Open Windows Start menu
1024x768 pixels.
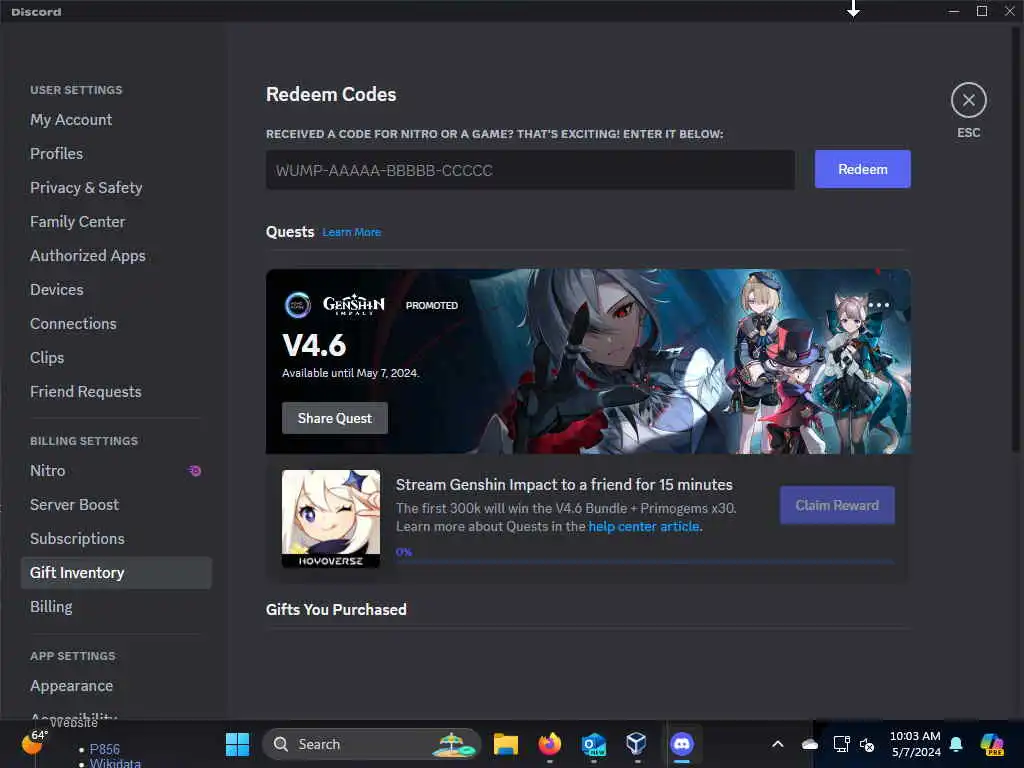tap(237, 744)
